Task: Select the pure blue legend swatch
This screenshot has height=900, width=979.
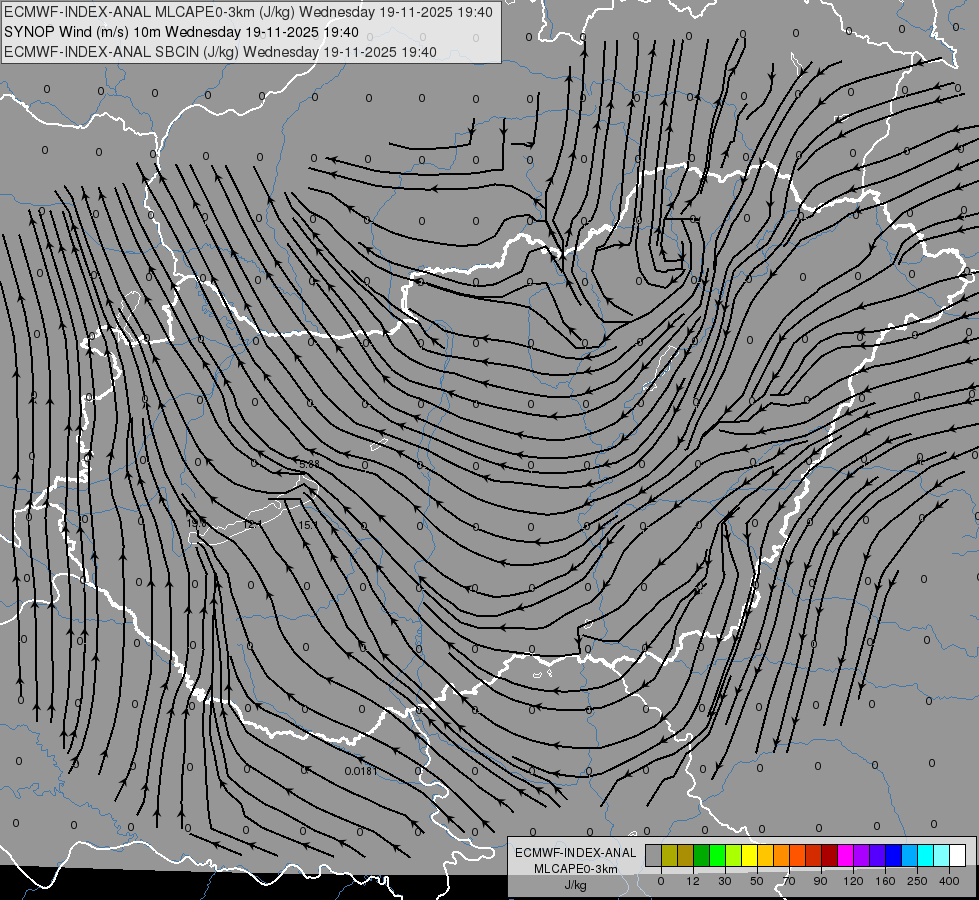Action: pyautogui.click(x=894, y=855)
